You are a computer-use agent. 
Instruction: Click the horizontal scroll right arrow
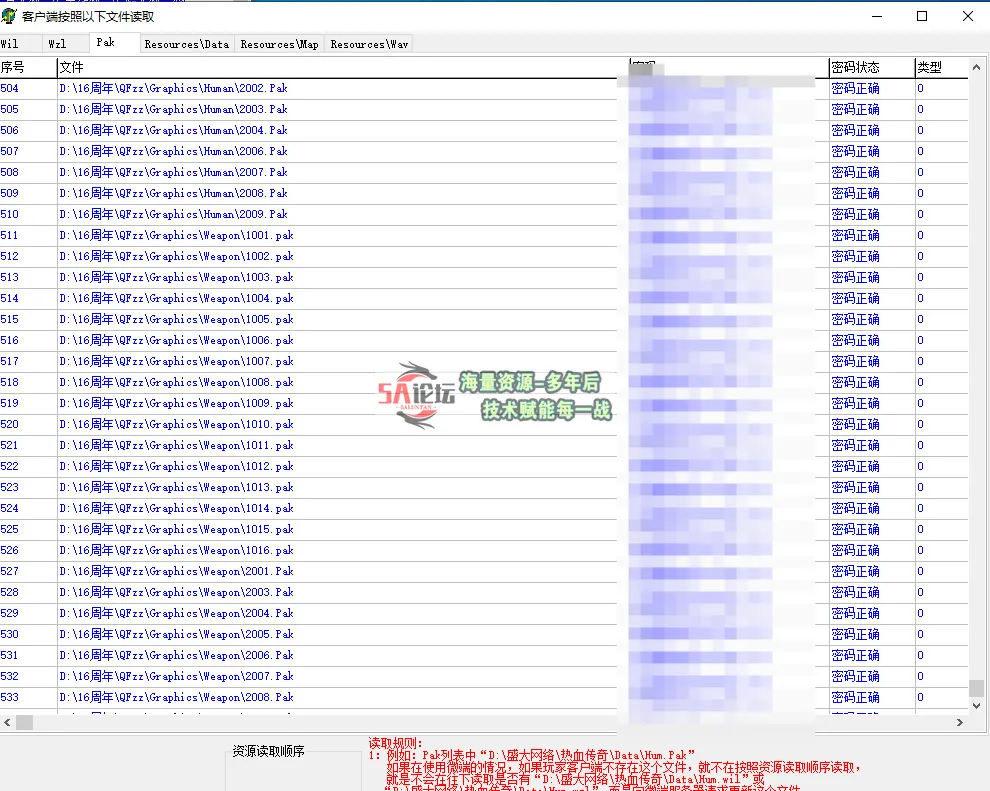tap(960, 722)
